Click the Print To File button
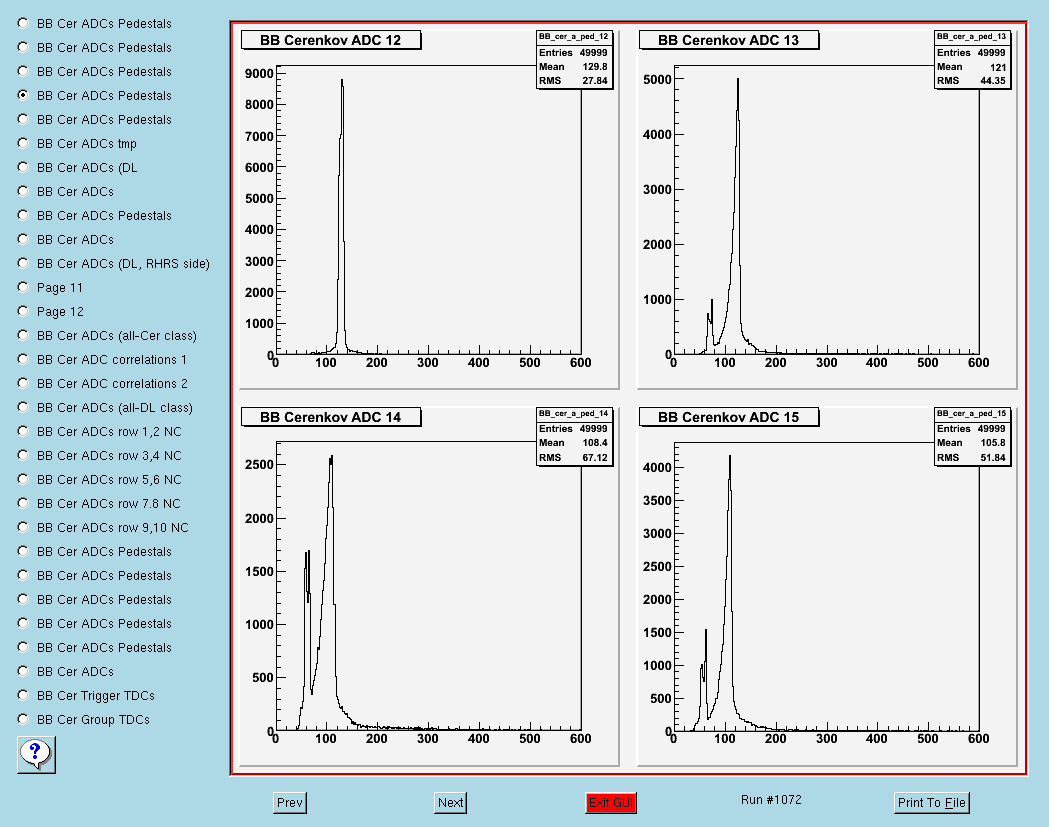 point(931,802)
